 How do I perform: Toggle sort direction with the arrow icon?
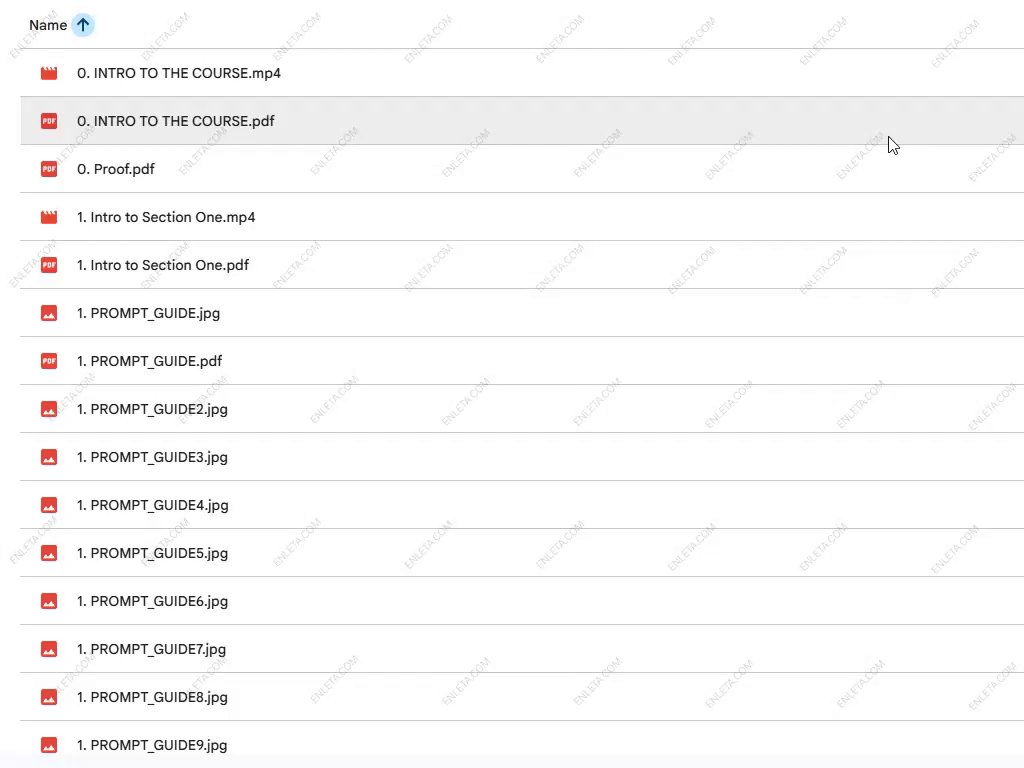click(x=83, y=25)
